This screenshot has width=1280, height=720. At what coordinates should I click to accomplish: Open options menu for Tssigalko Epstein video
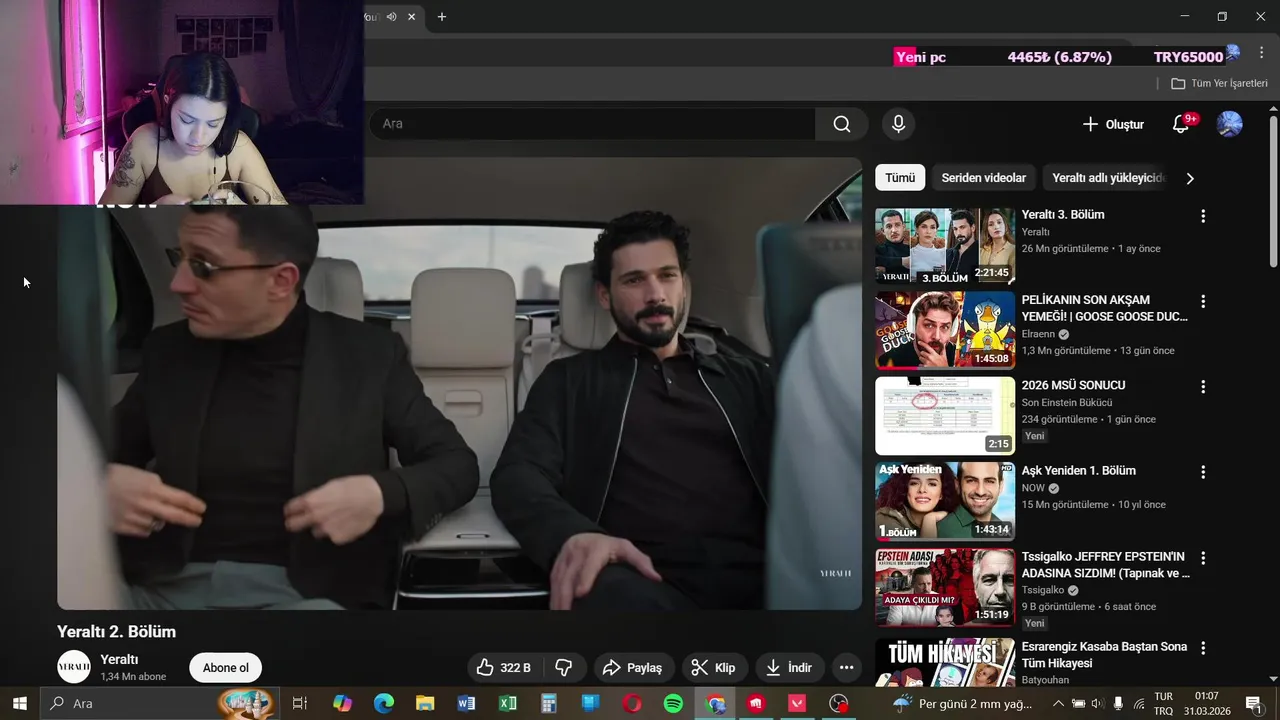point(1203,558)
